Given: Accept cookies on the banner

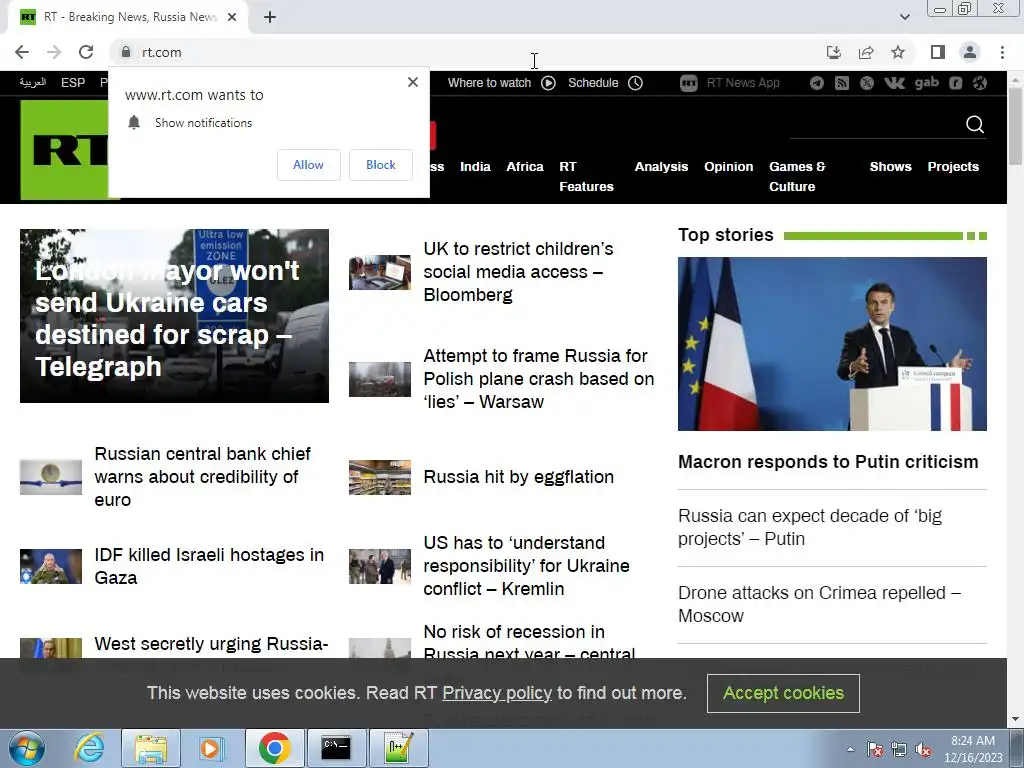Looking at the screenshot, I should tap(783, 693).
